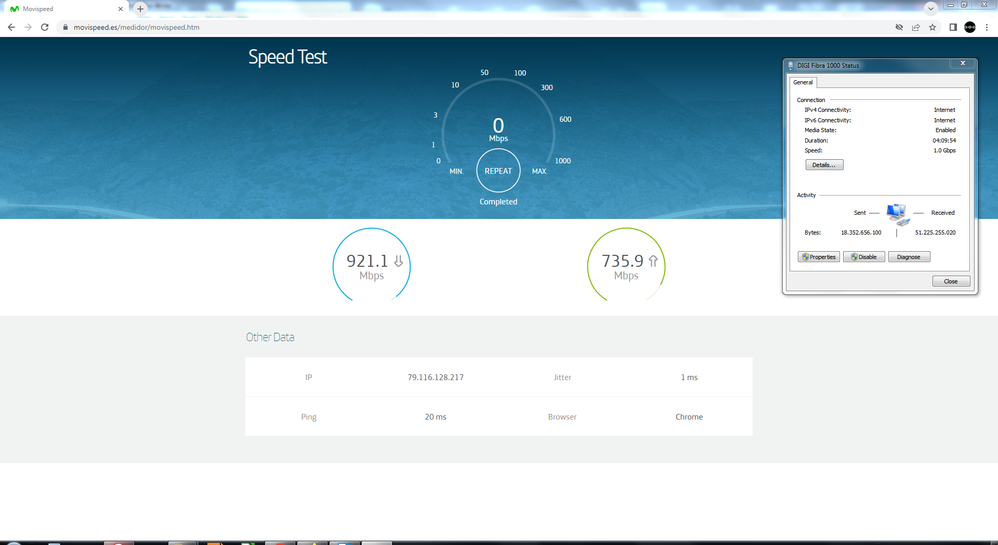Click the Chrome browser value

click(x=689, y=417)
